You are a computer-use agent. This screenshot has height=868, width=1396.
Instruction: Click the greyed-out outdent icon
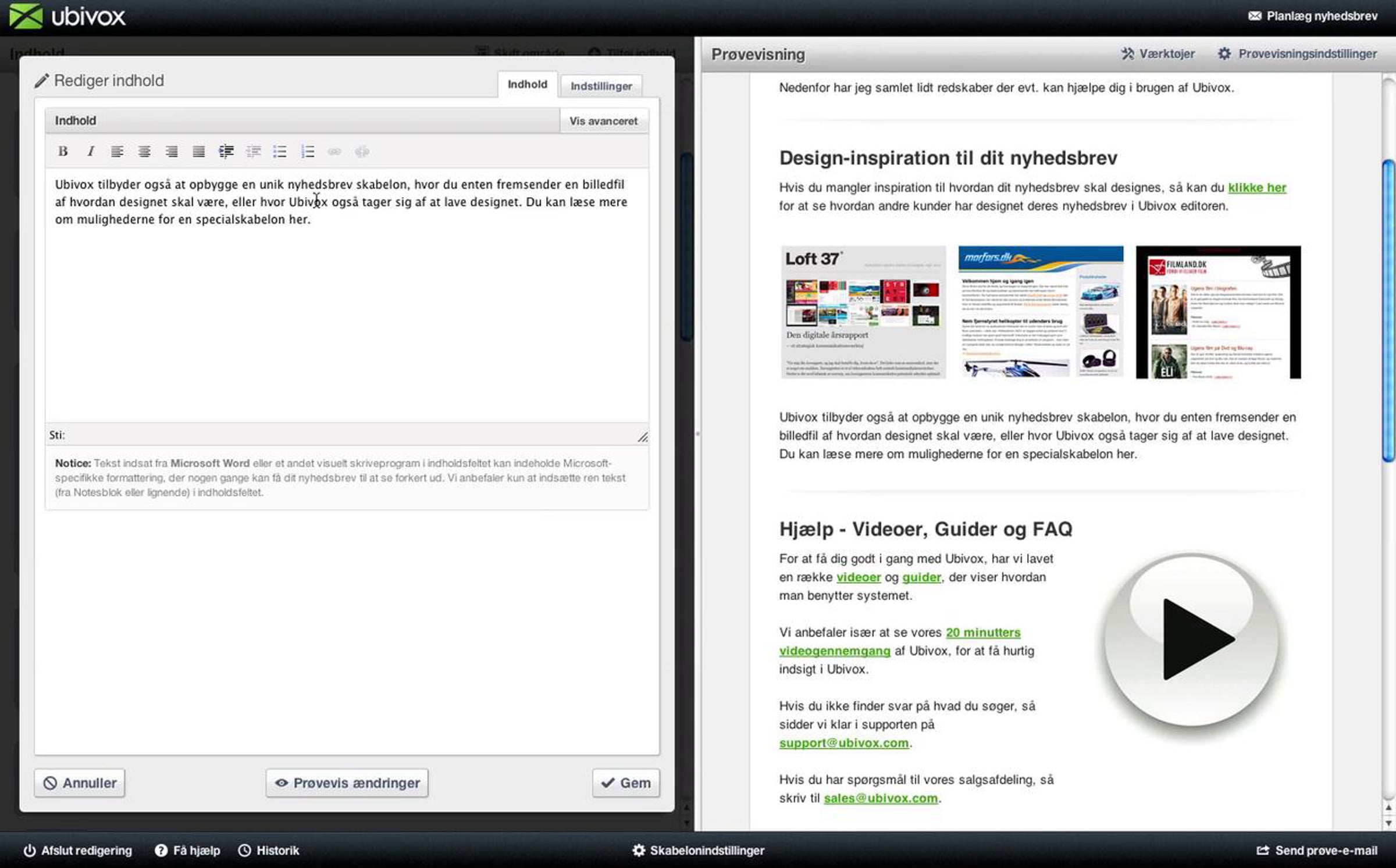point(253,152)
